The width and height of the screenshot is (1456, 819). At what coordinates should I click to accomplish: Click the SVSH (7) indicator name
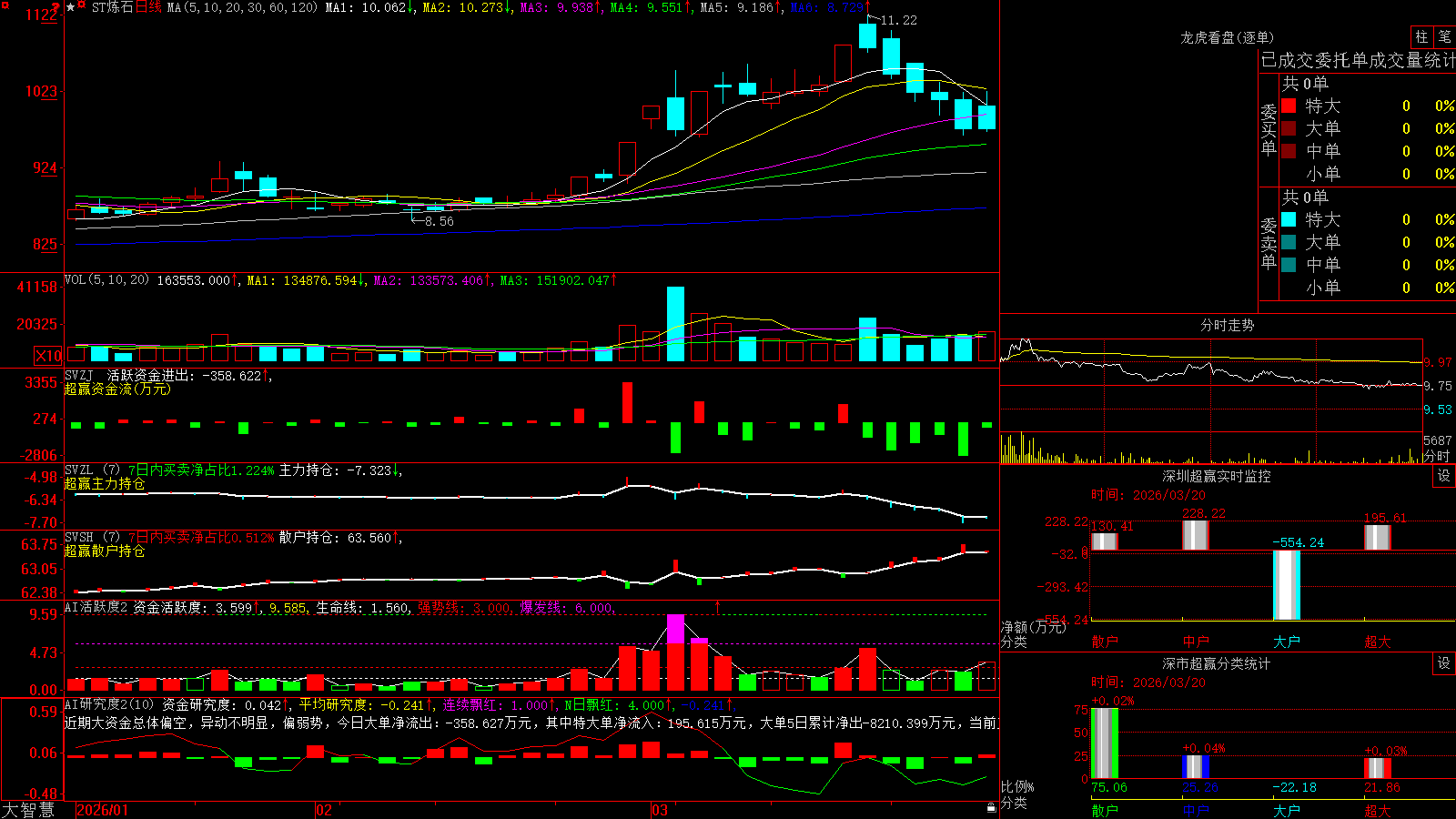[92, 538]
